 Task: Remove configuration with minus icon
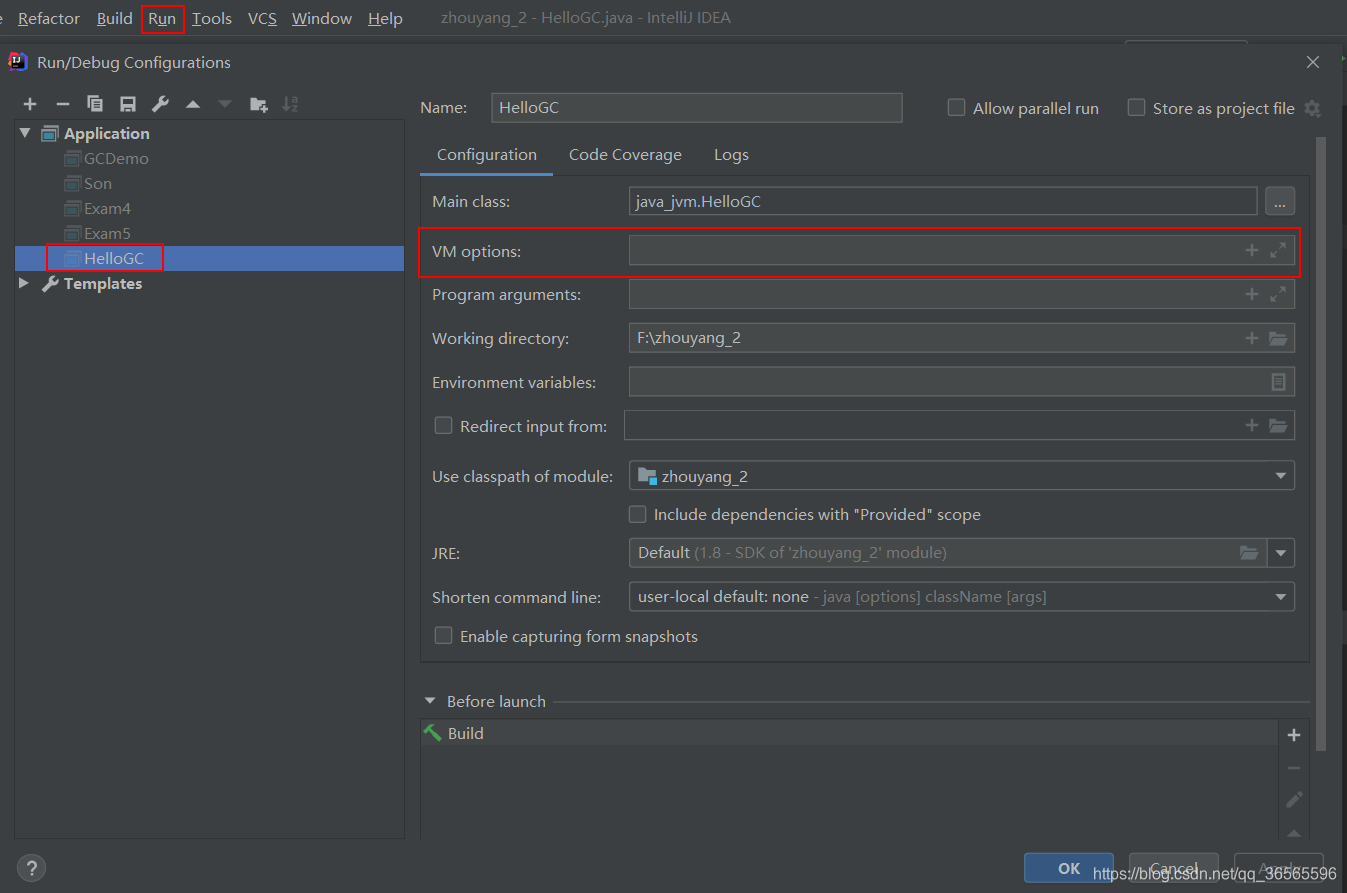[62, 104]
